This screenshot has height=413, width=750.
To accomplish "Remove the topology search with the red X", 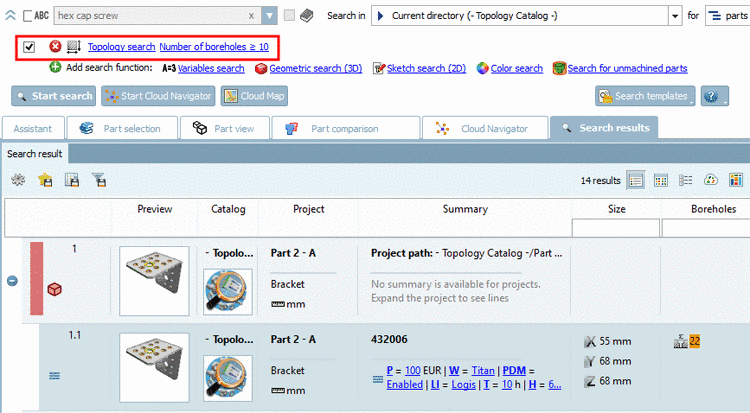I will 55,46.
